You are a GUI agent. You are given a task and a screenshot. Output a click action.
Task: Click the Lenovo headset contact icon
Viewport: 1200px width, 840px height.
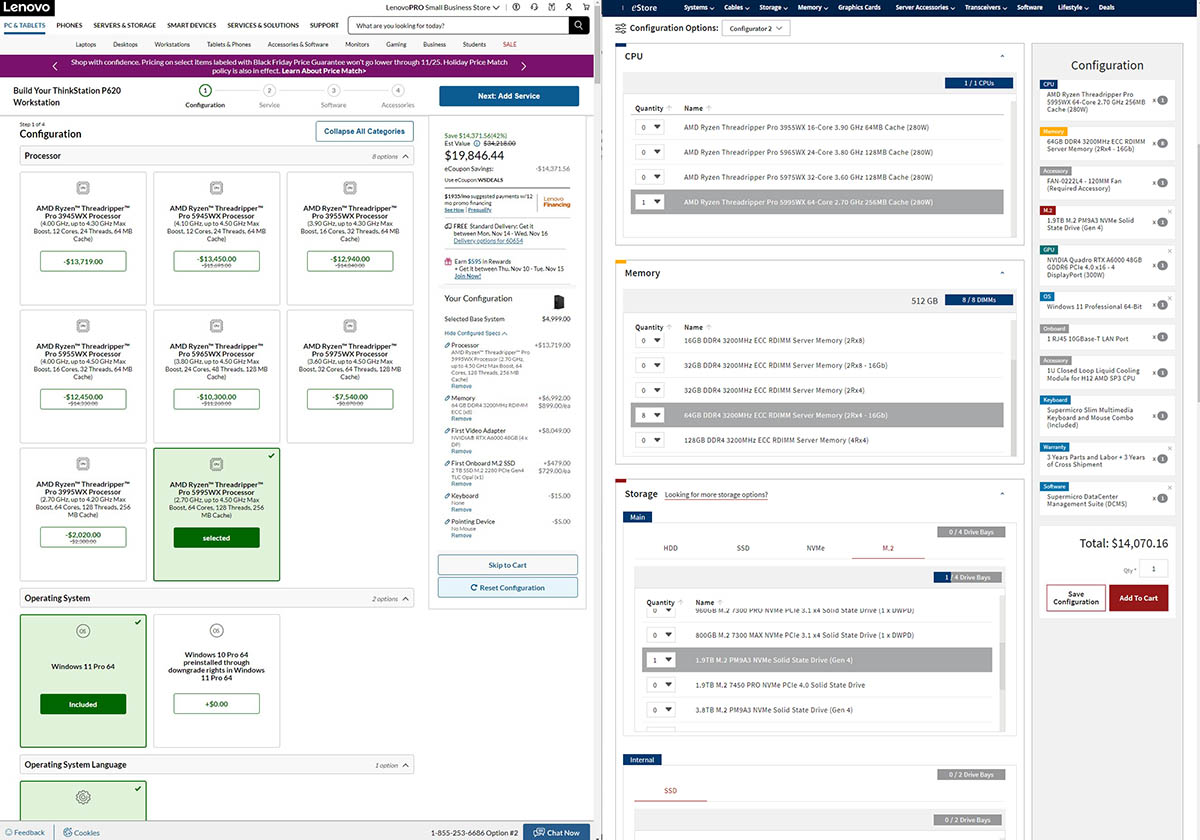(533, 6)
